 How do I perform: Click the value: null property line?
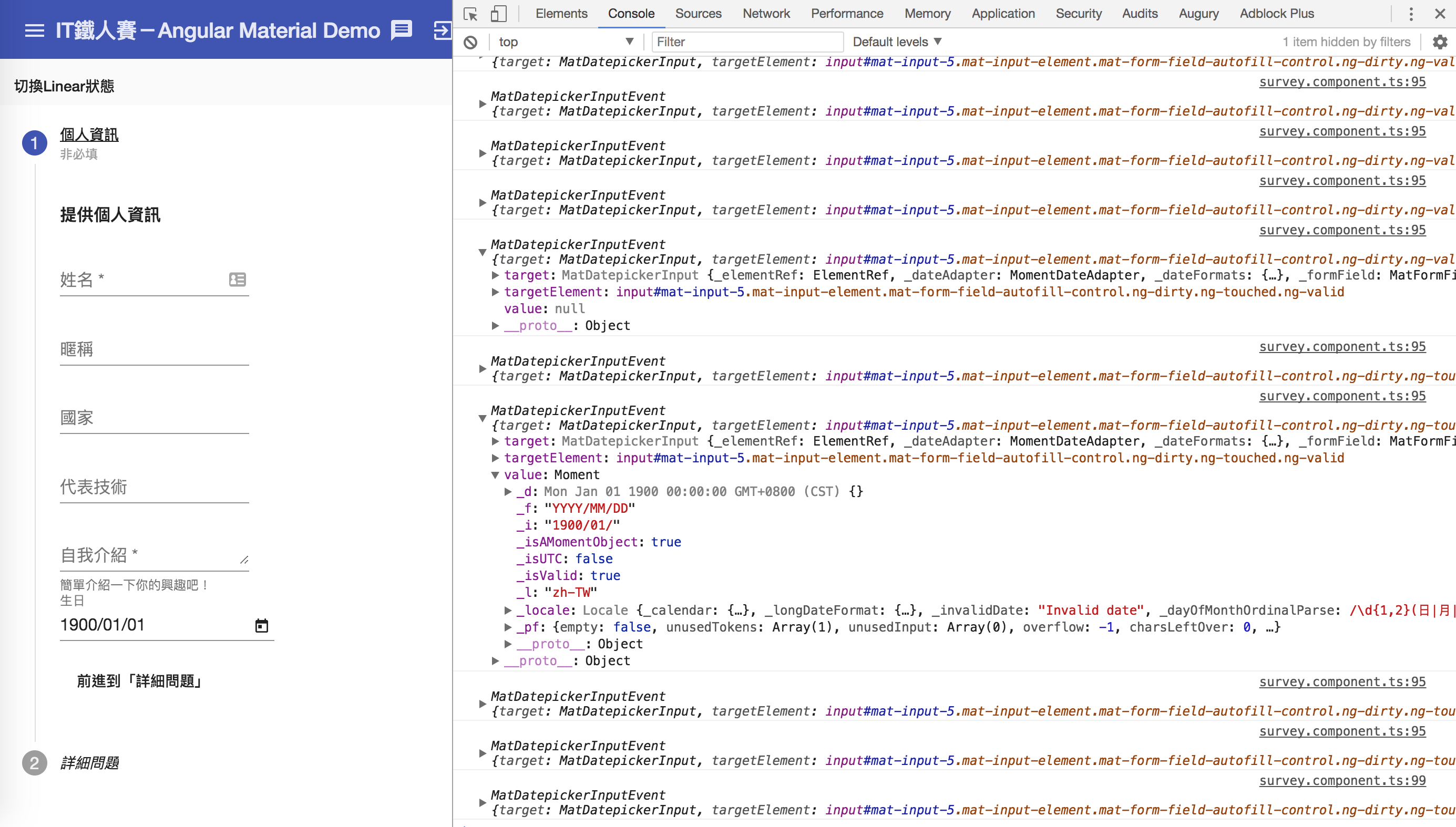pyautogui.click(x=544, y=308)
